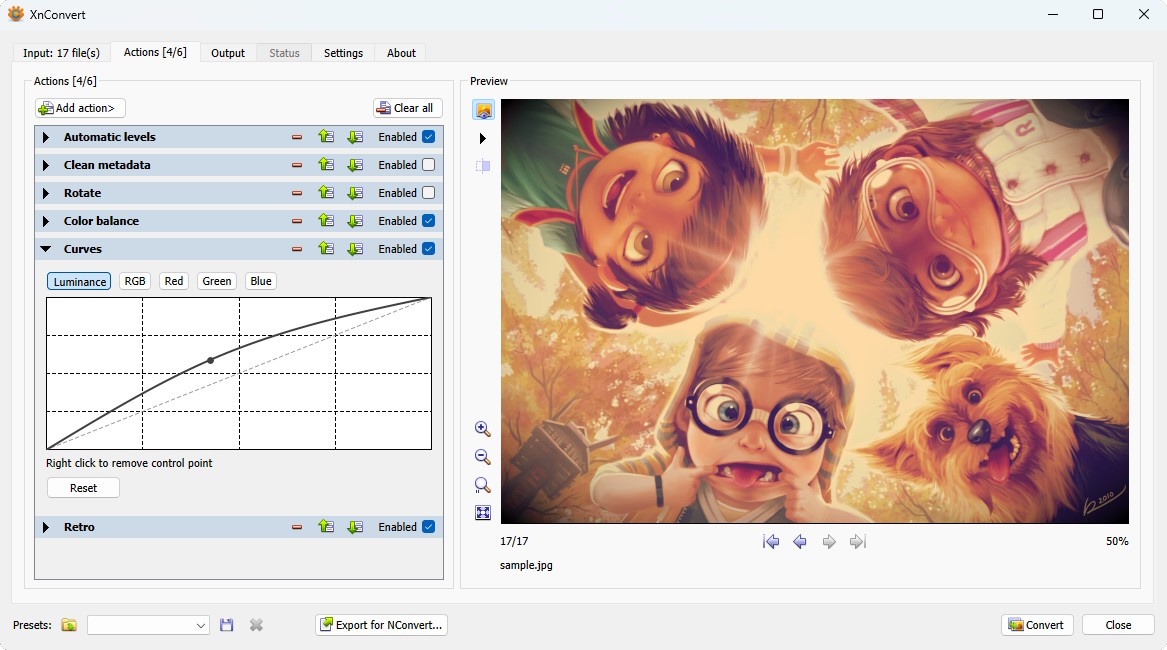Switch to the Output tab
The image size is (1167, 650).
pos(228,53)
